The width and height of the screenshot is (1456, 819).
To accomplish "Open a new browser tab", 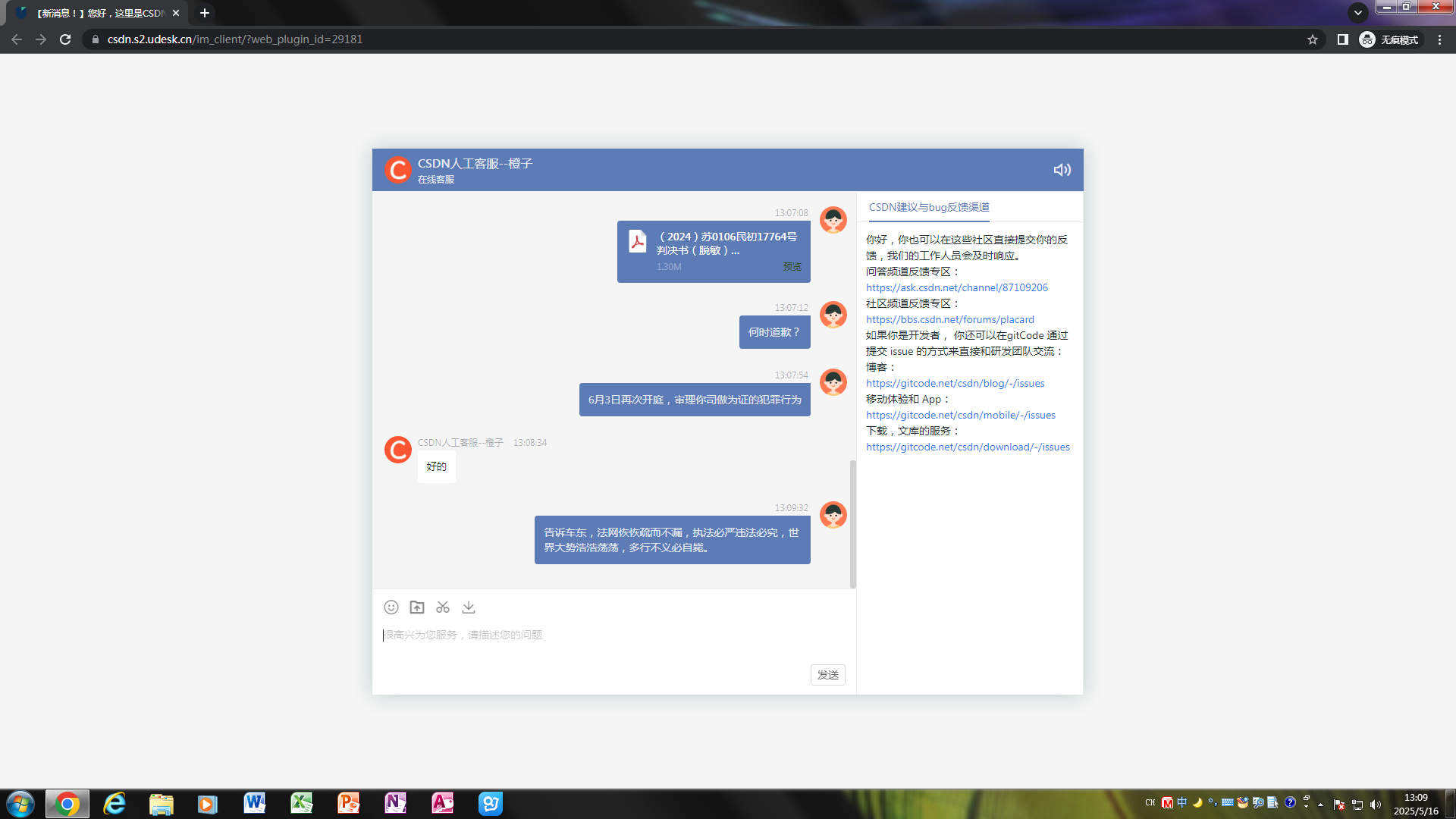I will coord(204,13).
